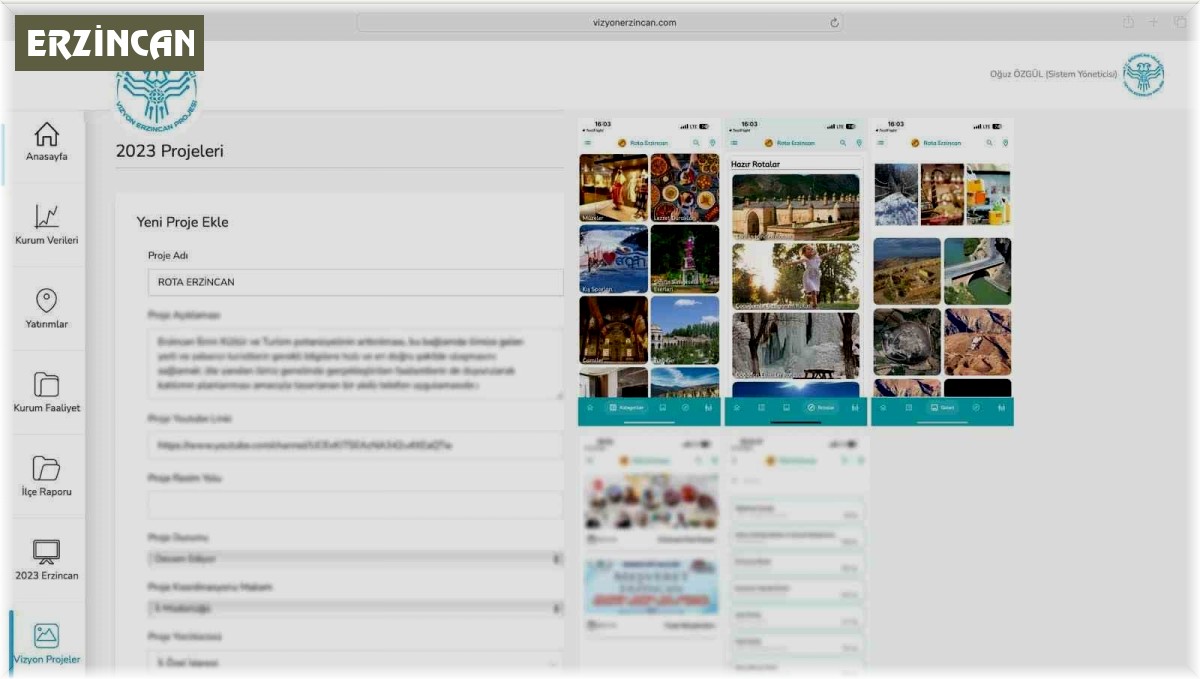Open the İlçe Raporu folder icon

(46, 468)
